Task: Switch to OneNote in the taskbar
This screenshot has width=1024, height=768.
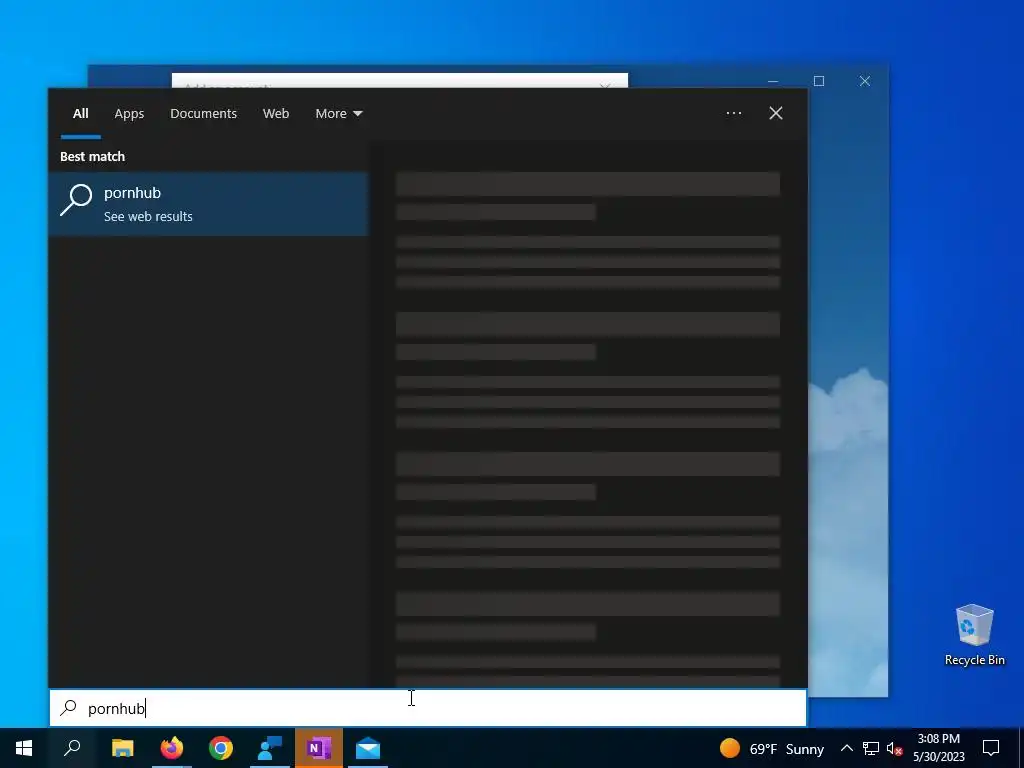Action: click(319, 748)
